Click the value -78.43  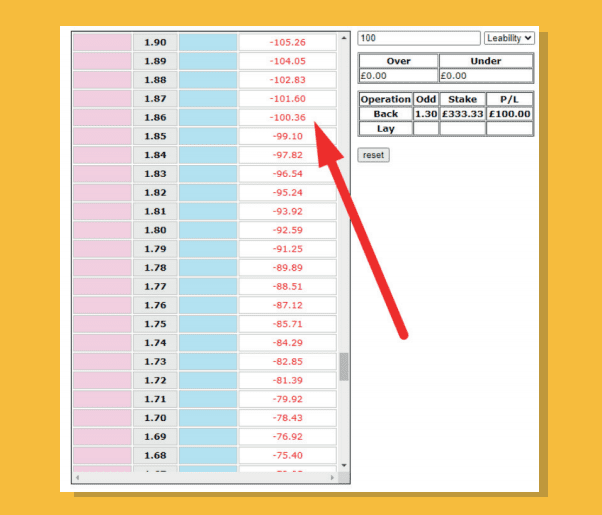[288, 418]
